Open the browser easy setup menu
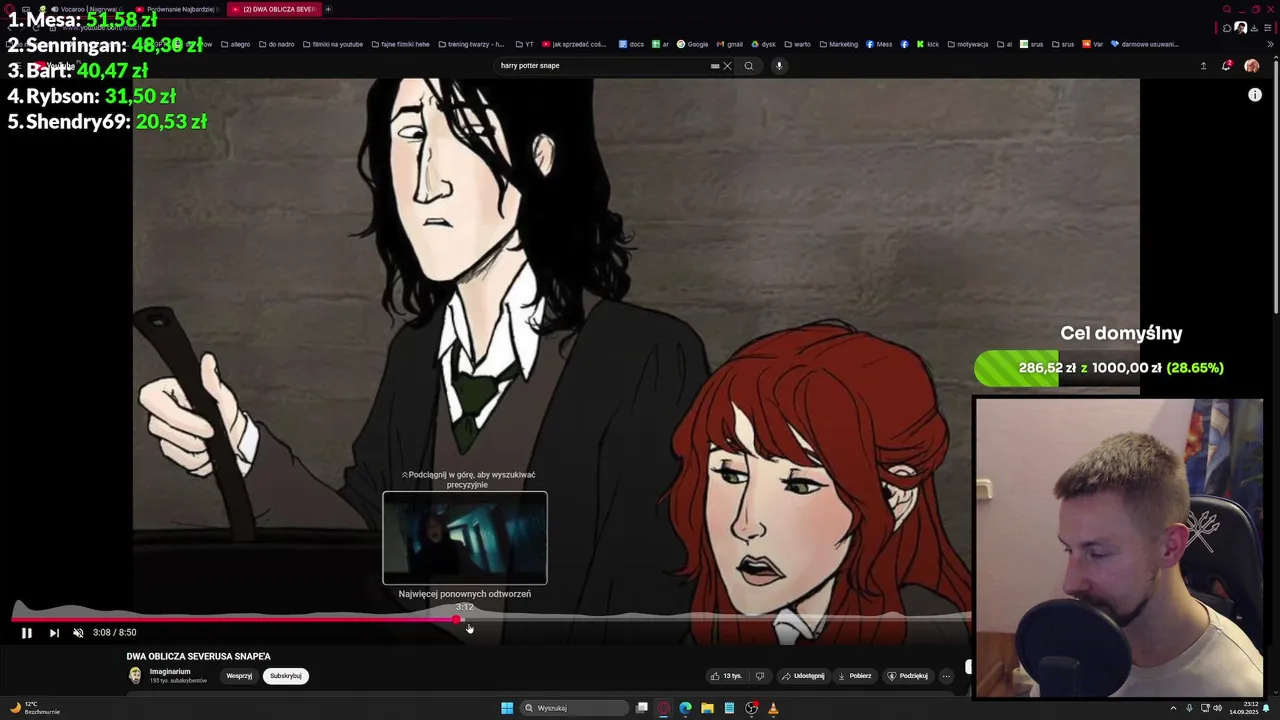This screenshot has height=720, width=1280. click(1267, 28)
